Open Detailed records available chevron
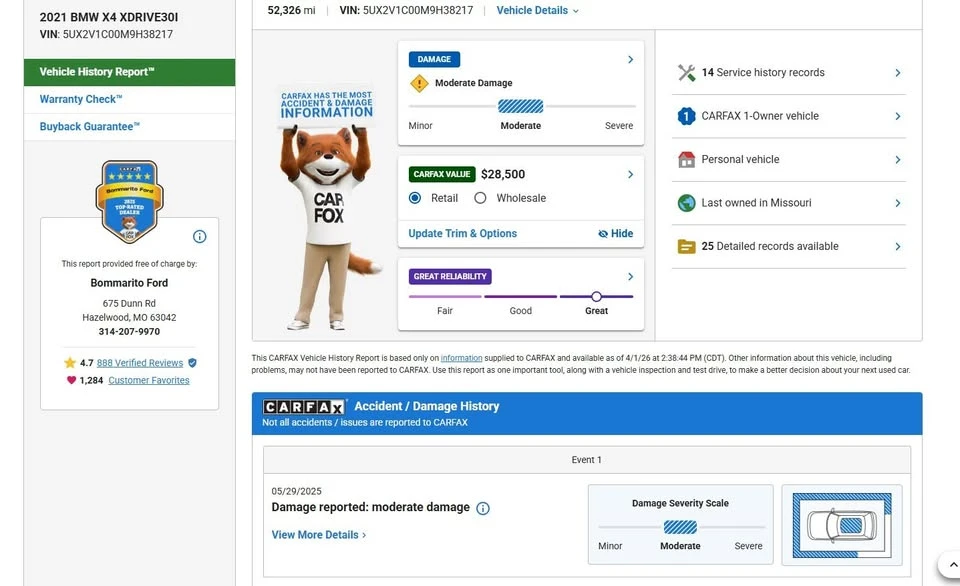The height and width of the screenshot is (586, 960). coord(898,247)
